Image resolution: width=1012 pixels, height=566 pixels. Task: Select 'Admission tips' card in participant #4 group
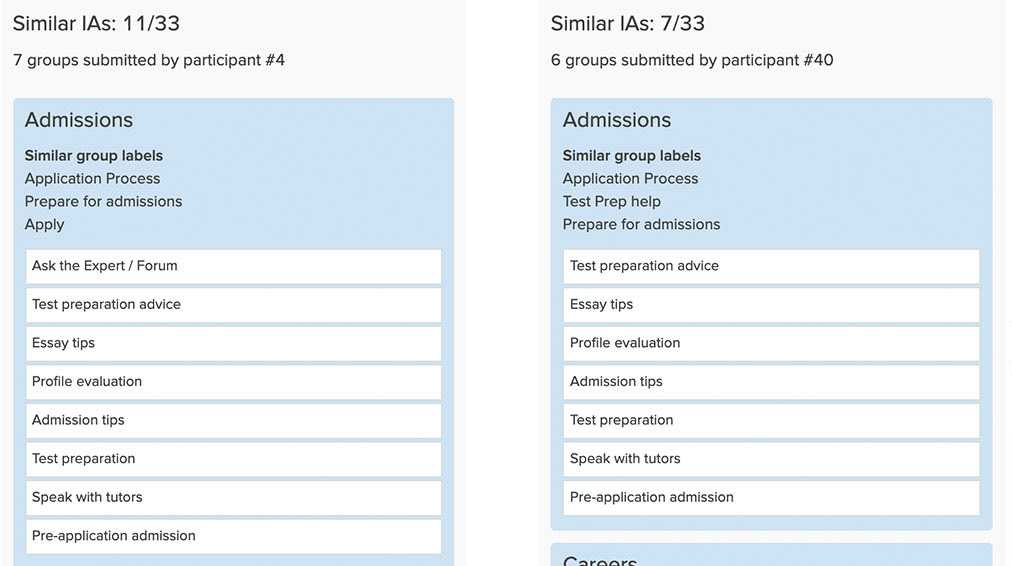click(234, 421)
